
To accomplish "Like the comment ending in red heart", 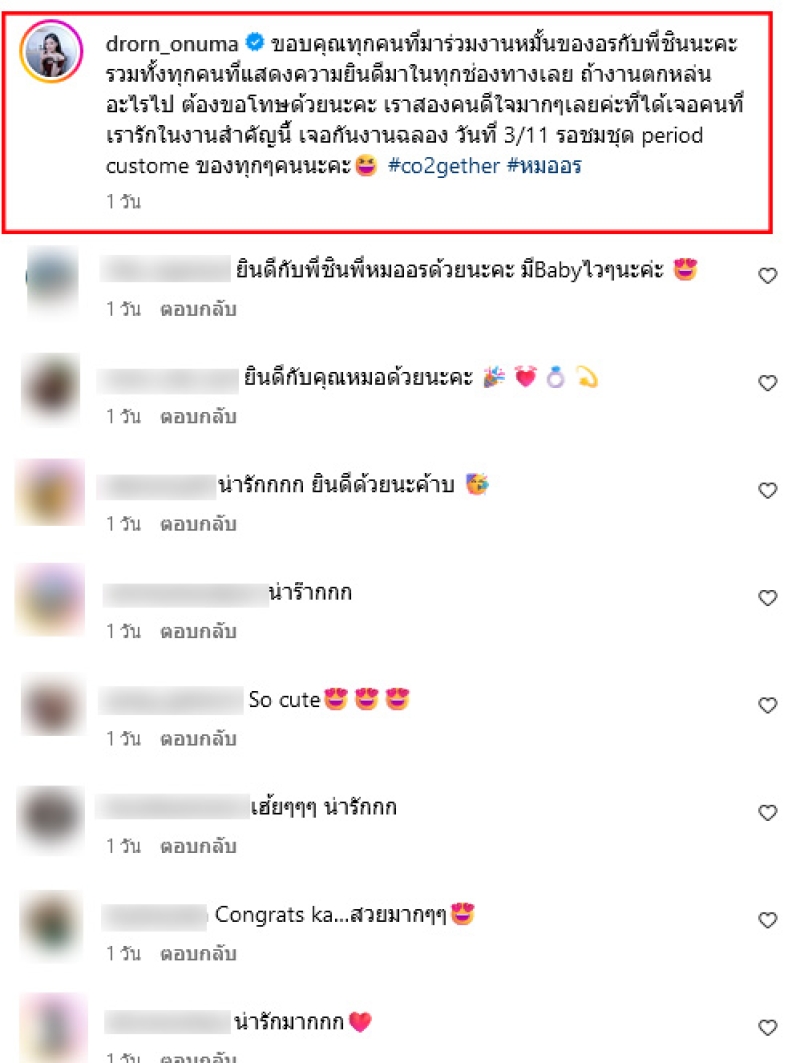I will pyautogui.click(x=767, y=1028).
